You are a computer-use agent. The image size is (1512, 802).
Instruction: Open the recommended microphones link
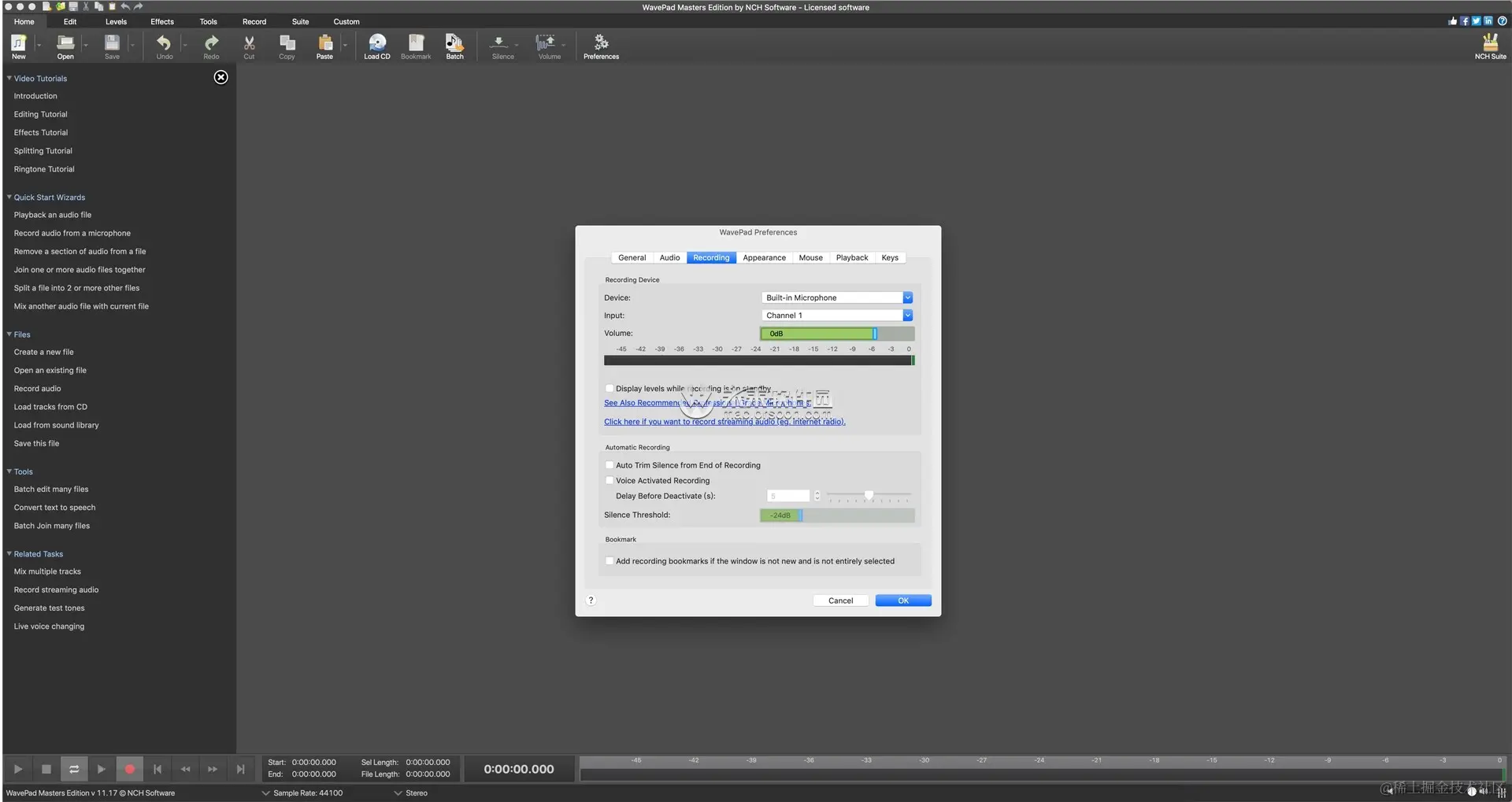pyautogui.click(x=707, y=403)
